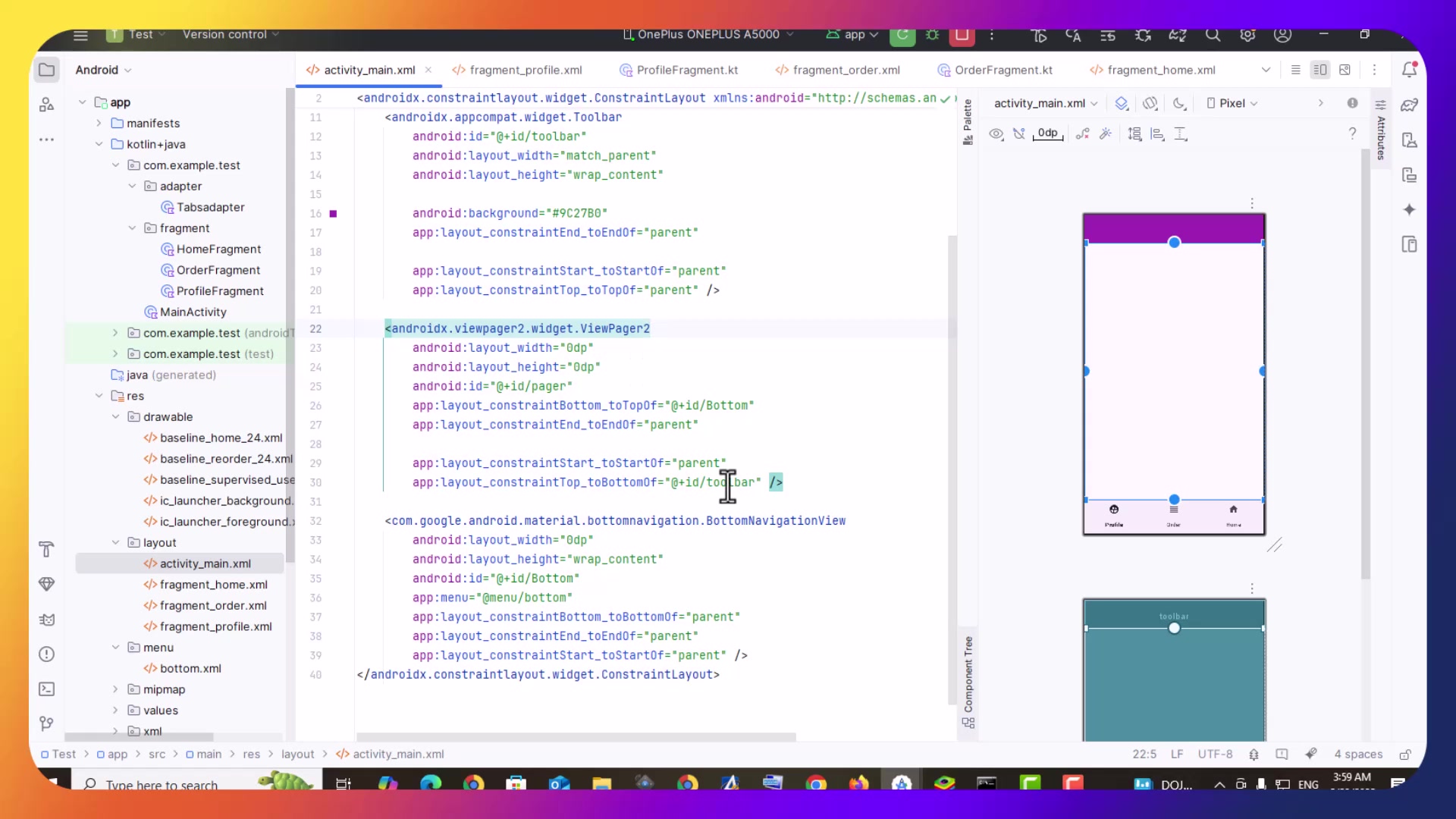Open the OrderFragment.kt tab
The width and height of the screenshot is (1456, 819).
[x=1003, y=70]
